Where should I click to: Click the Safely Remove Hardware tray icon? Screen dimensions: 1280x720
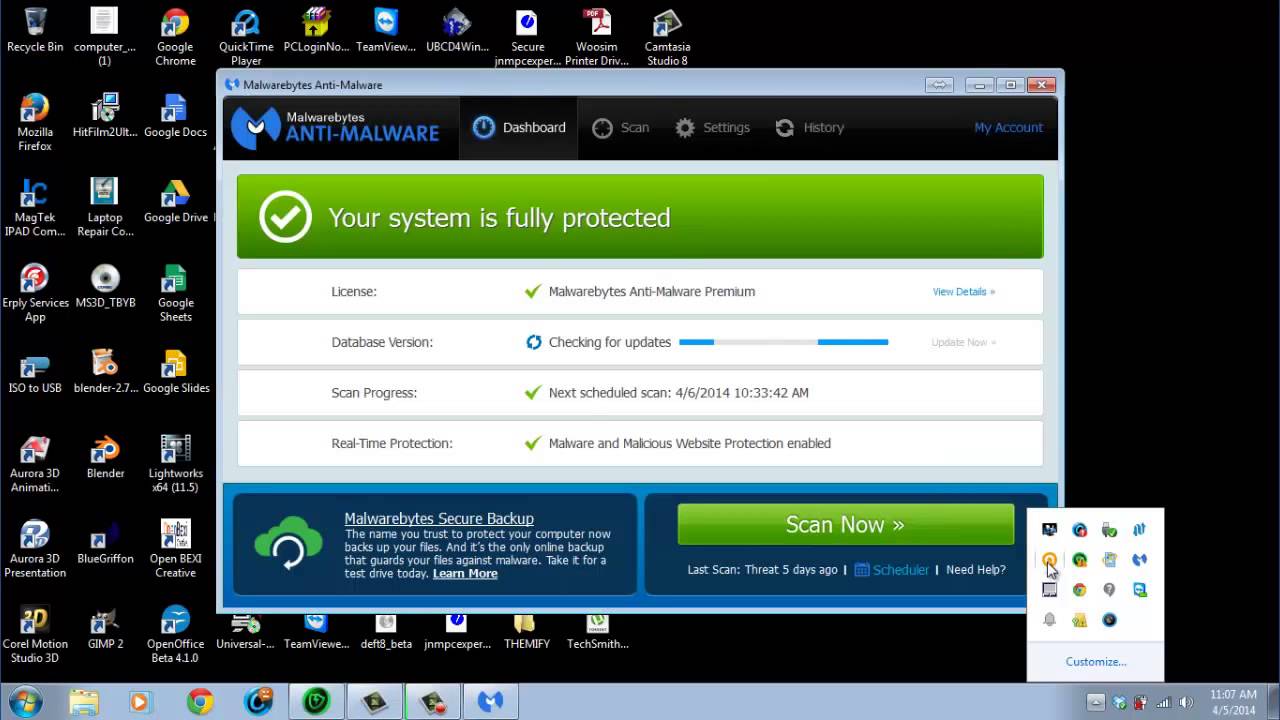pyautogui.click(x=1109, y=530)
